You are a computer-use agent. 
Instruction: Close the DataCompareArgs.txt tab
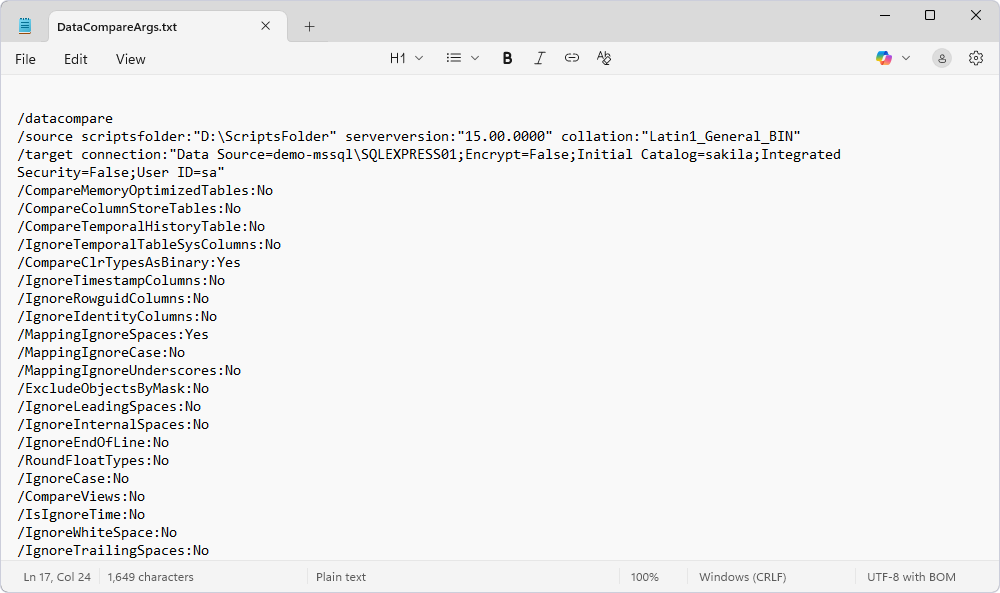click(x=265, y=26)
